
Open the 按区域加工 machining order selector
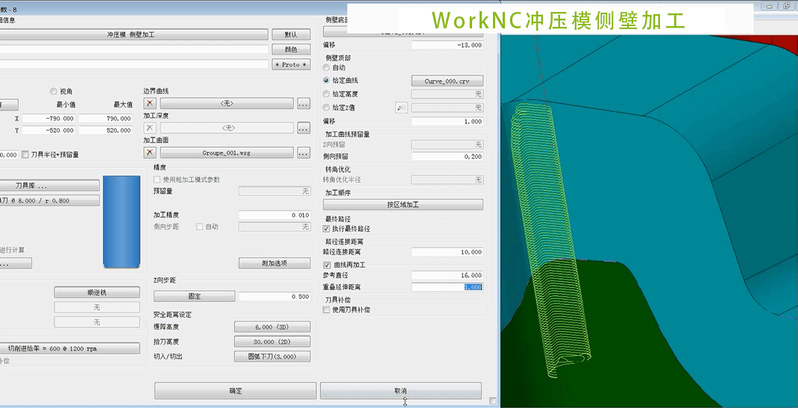(x=403, y=205)
